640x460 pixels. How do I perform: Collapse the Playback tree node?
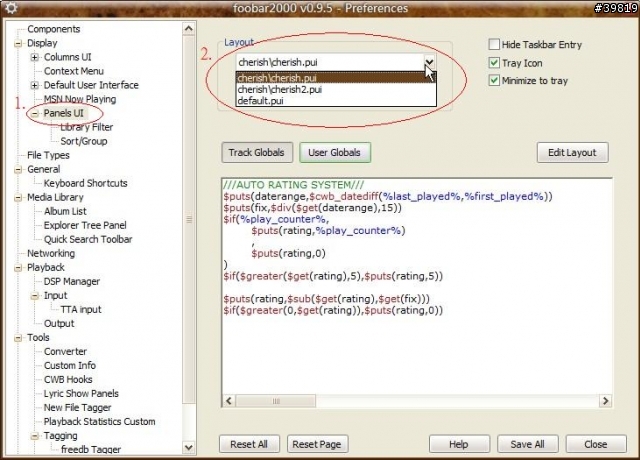pos(18,267)
